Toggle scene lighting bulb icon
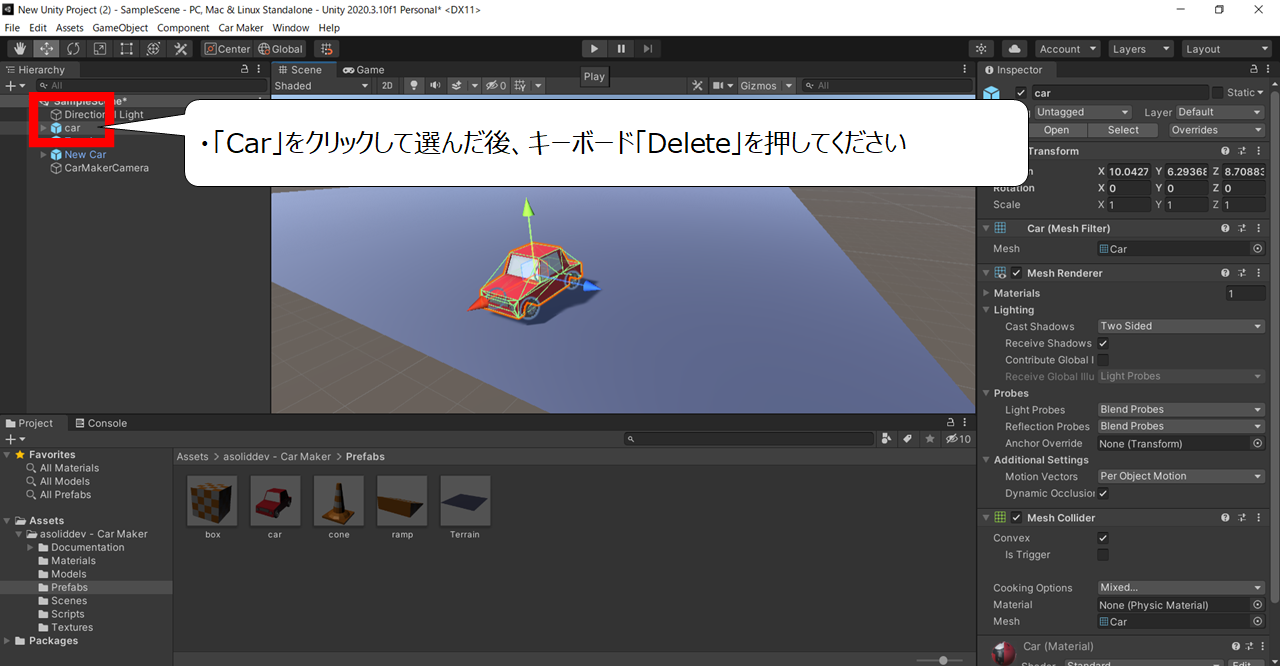The image size is (1280, 666). pyautogui.click(x=415, y=86)
